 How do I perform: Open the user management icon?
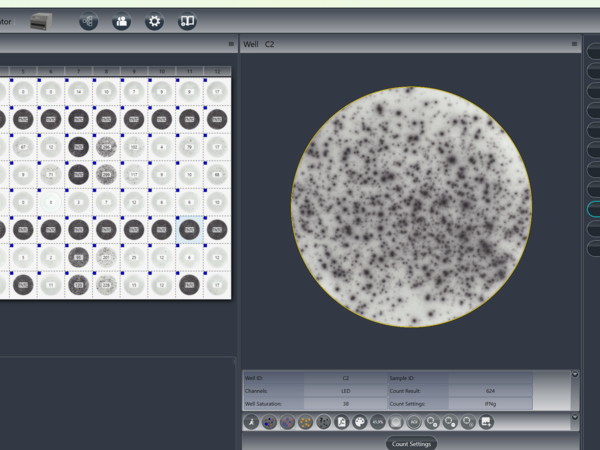(x=122, y=21)
